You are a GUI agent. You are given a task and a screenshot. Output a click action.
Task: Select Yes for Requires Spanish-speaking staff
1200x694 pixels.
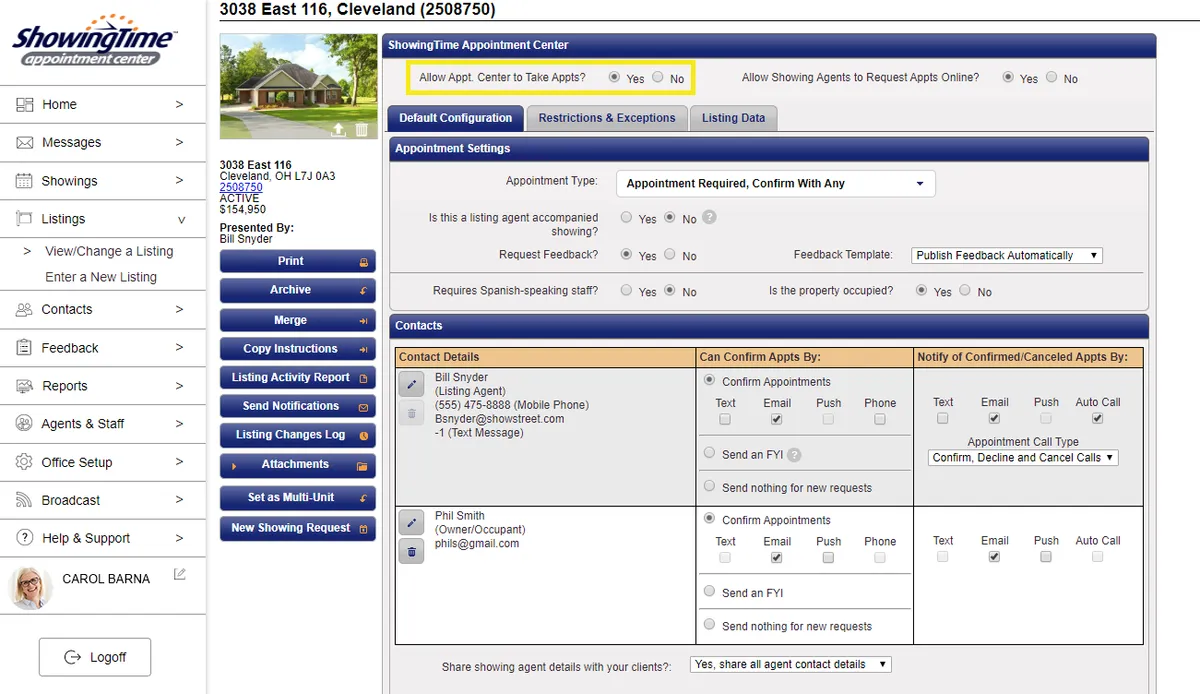pos(626,290)
